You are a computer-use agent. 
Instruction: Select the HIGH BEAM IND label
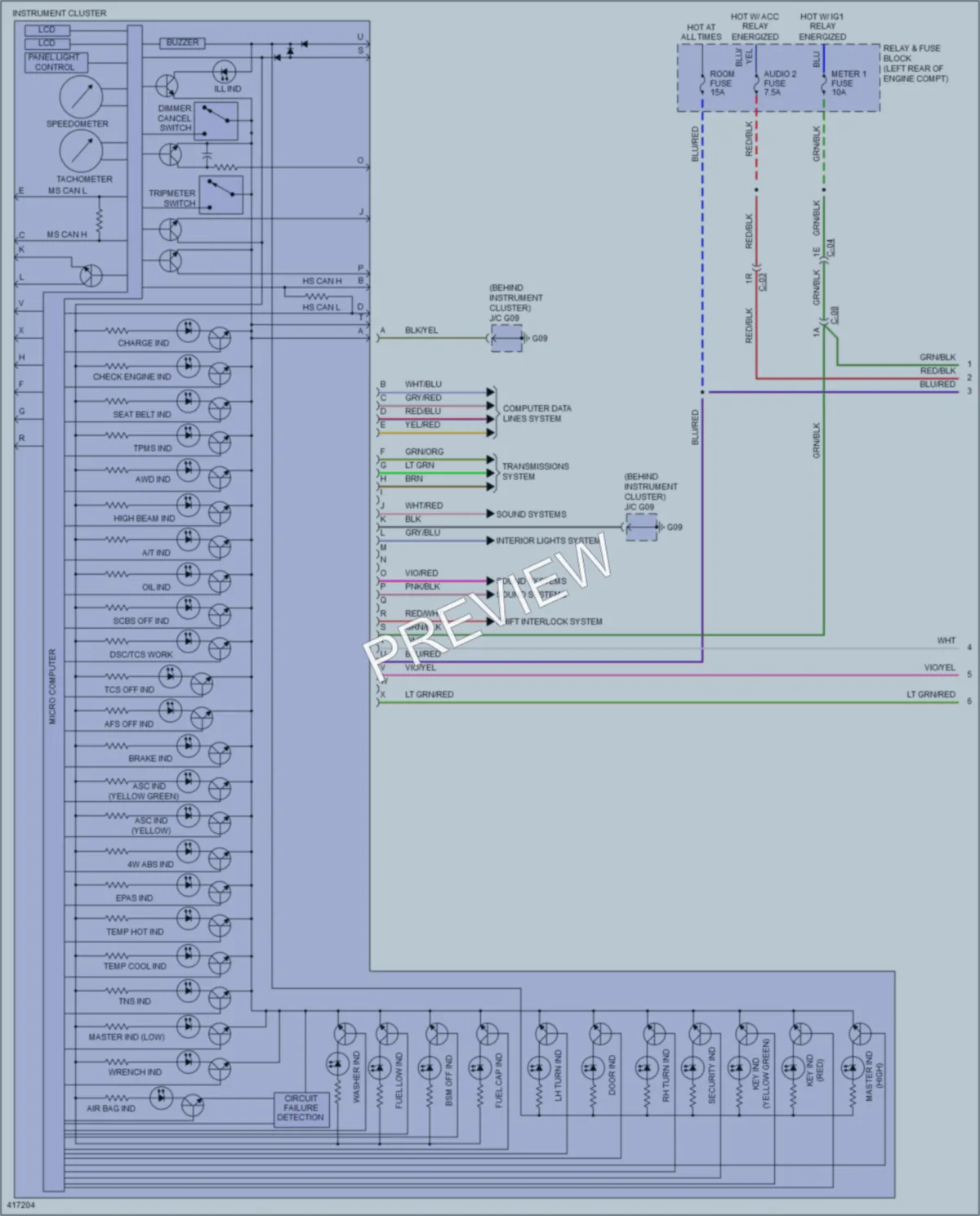[x=144, y=519]
